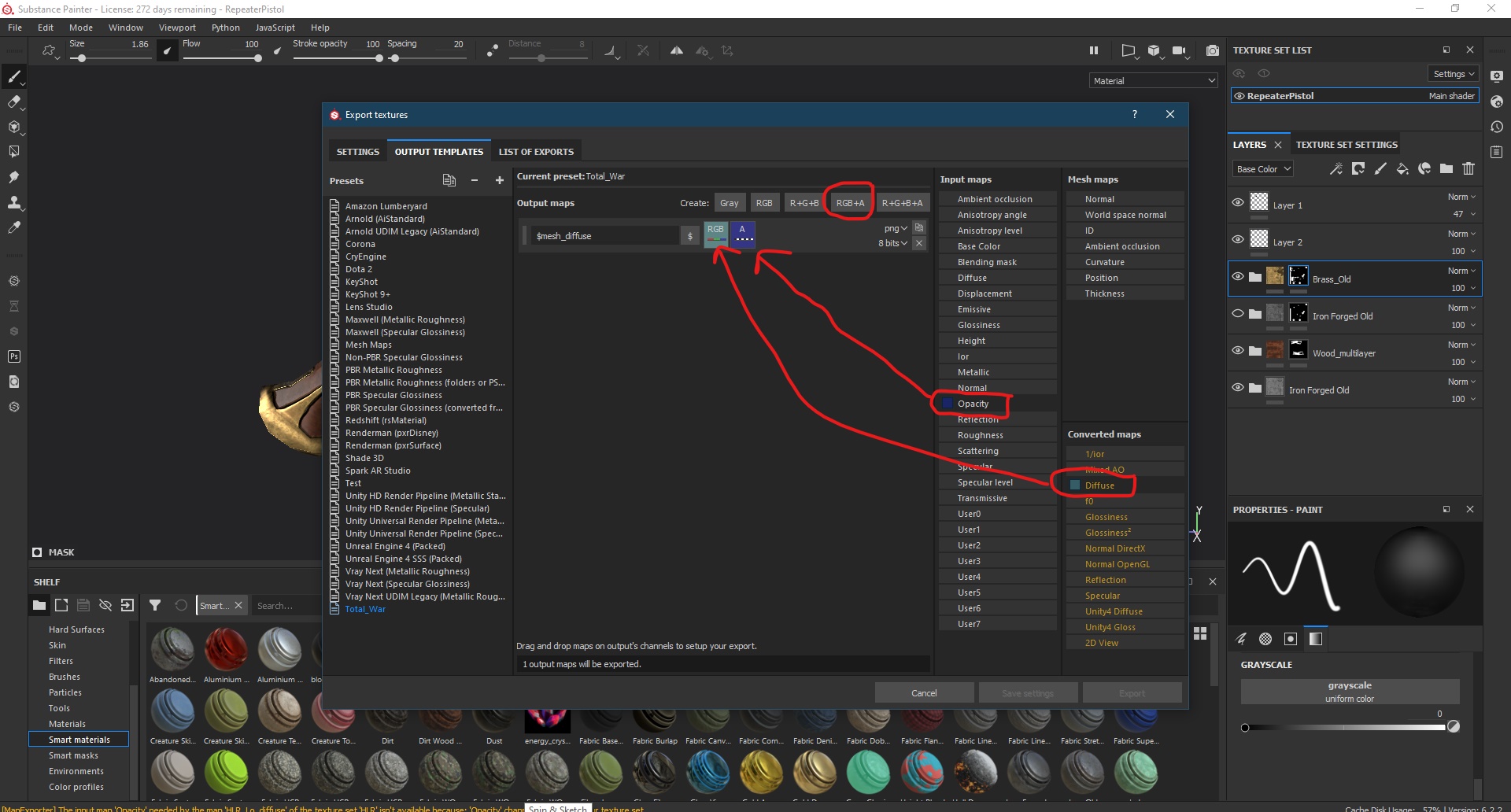
Task: Click the add effect wand icon in Layers
Action: point(1336,169)
